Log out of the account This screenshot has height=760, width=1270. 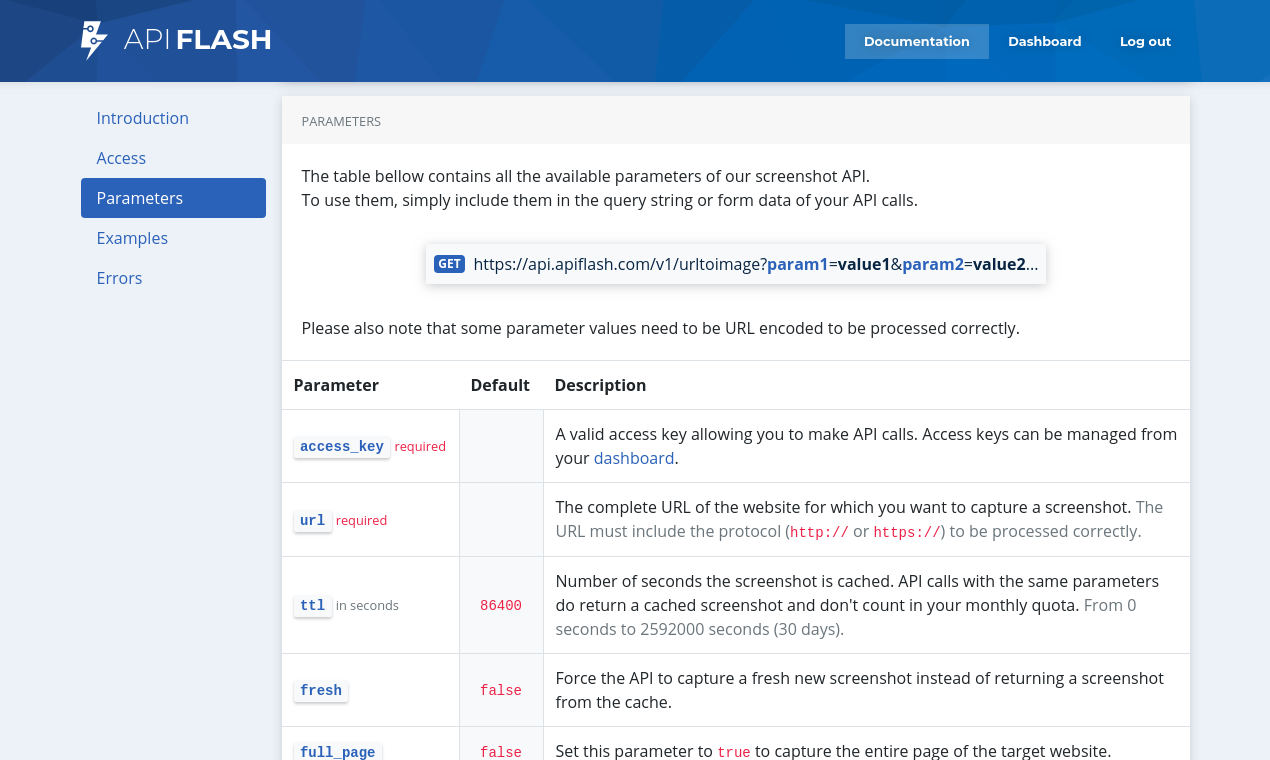(x=1145, y=41)
